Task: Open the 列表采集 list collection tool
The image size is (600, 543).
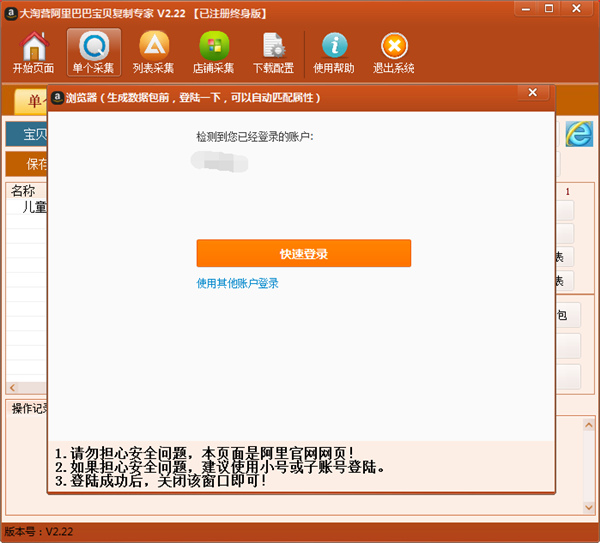Action: click(153, 52)
